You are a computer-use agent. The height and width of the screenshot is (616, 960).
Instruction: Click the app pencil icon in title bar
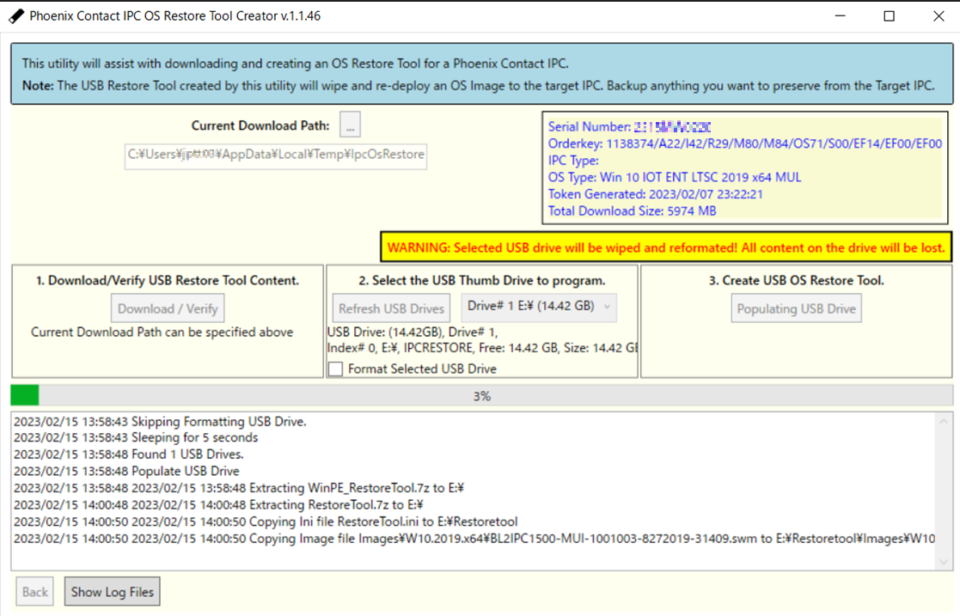pyautogui.click(x=16, y=16)
